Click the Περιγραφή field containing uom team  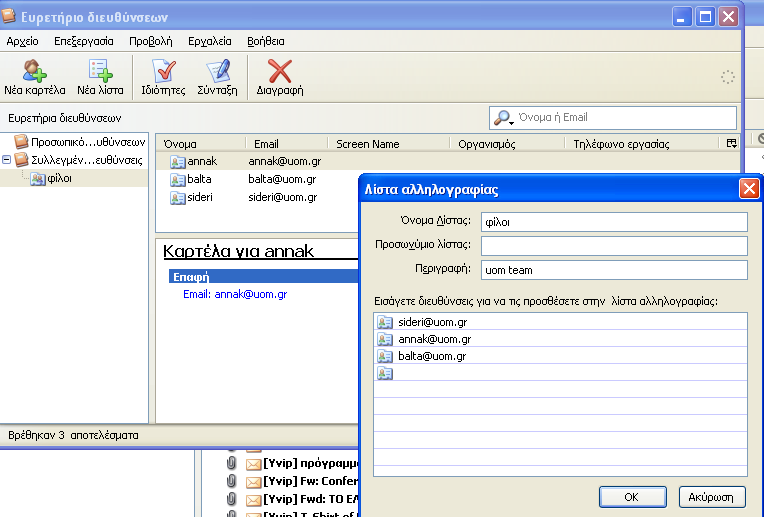click(x=614, y=270)
